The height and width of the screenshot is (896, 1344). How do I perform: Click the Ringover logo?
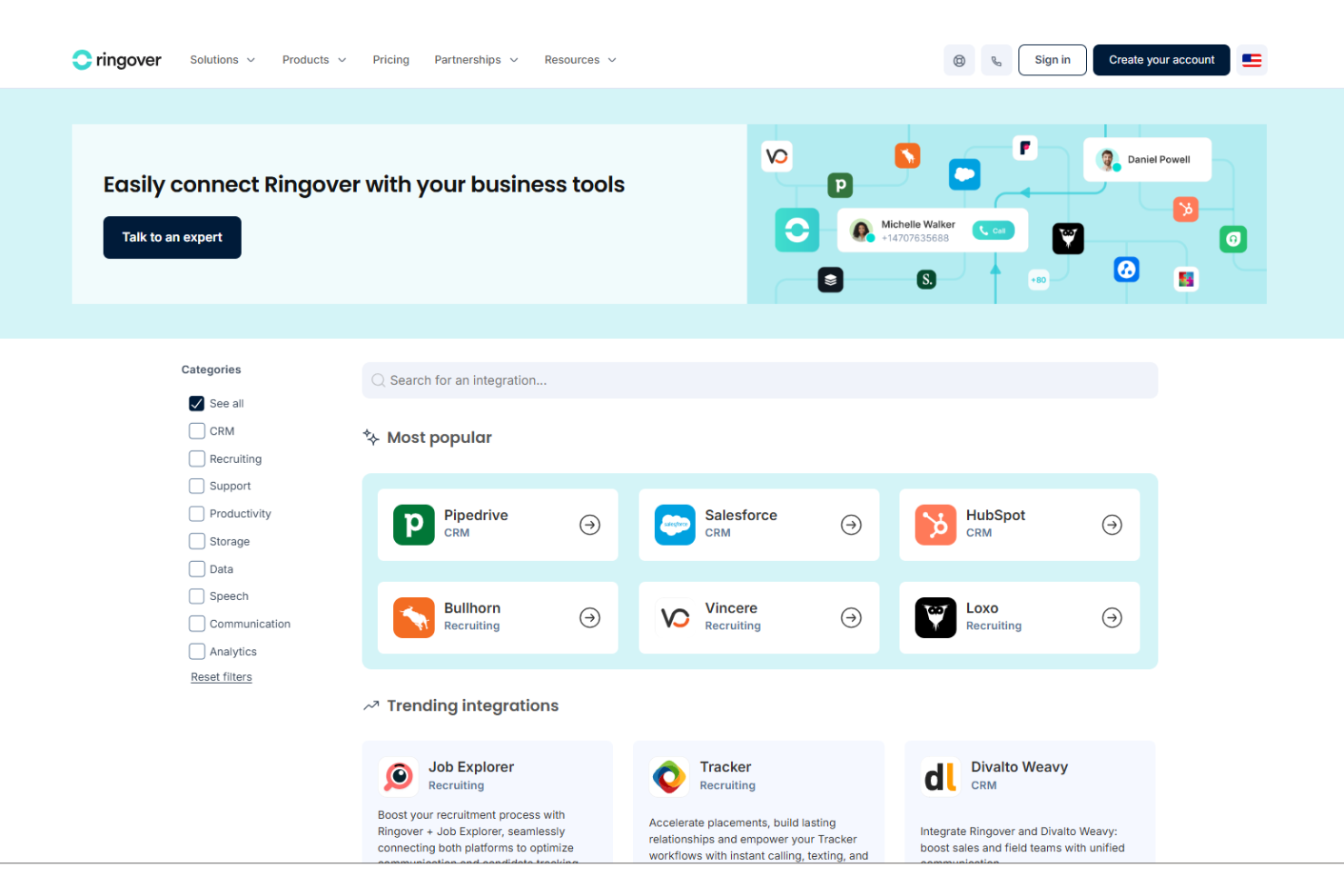[x=116, y=60]
